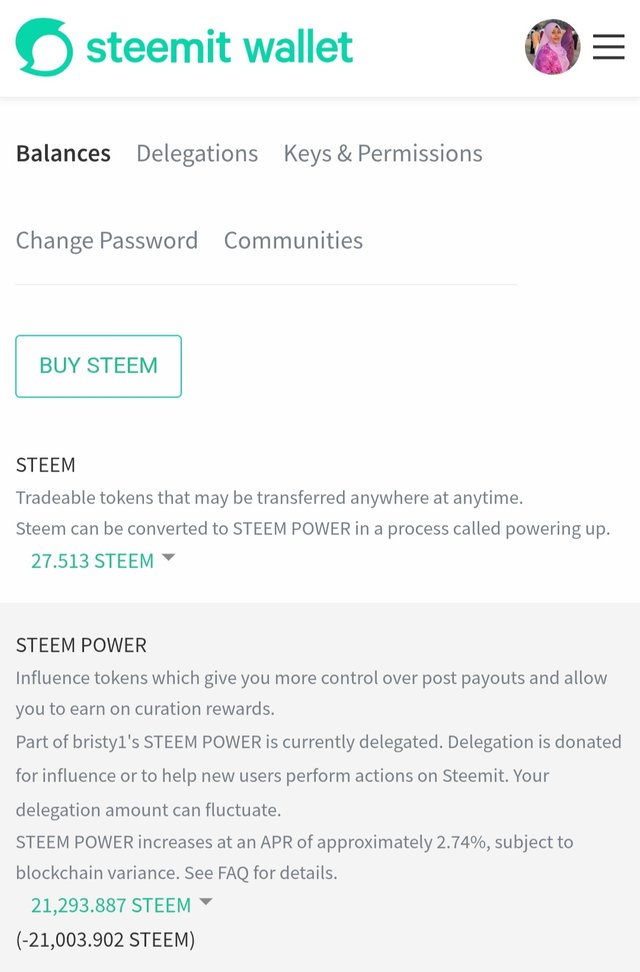Select the Balances tab
This screenshot has width=640, height=972.
point(63,153)
